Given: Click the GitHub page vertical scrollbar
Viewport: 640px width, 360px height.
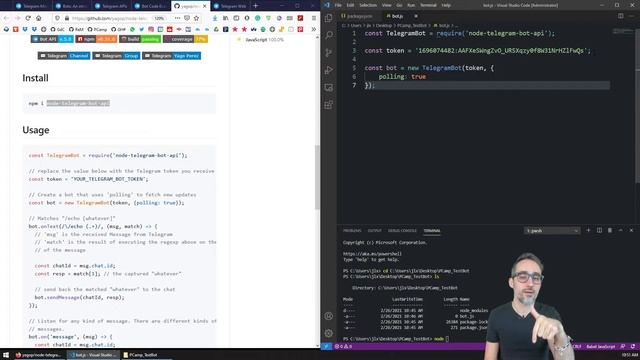Looking at the screenshot, I should [x=317, y=177].
